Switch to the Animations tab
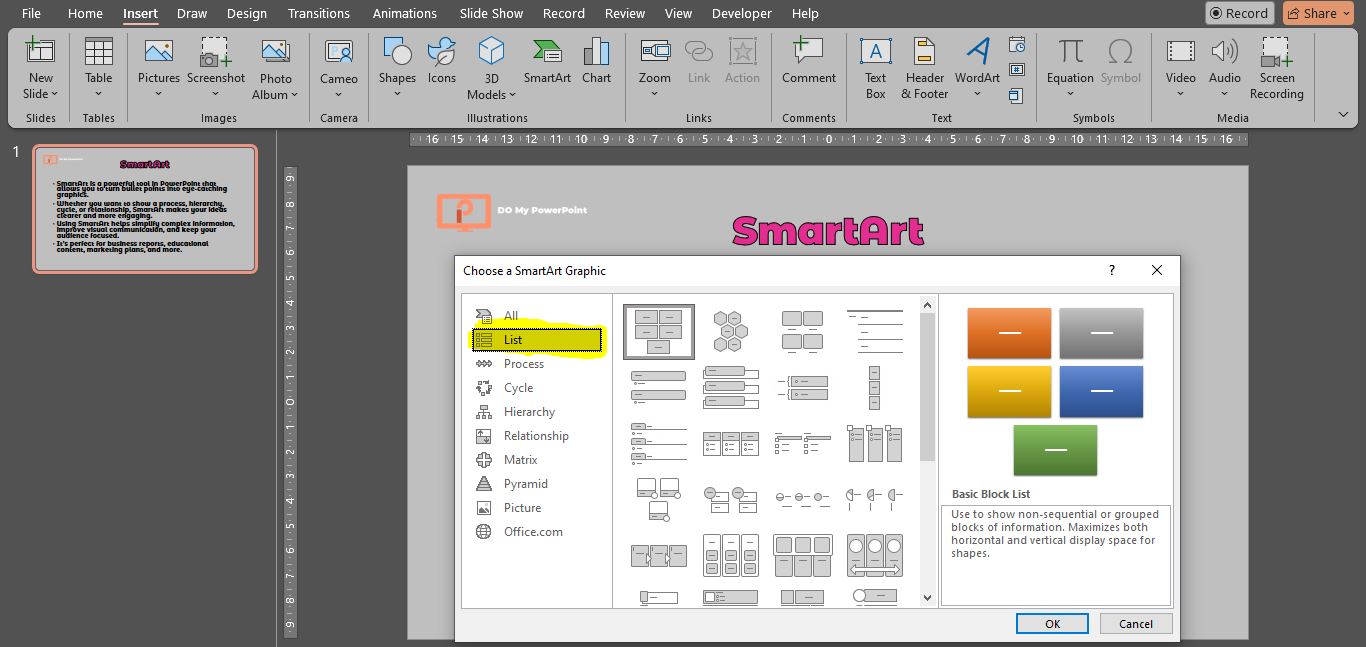The image size is (1366, 647). (x=404, y=13)
